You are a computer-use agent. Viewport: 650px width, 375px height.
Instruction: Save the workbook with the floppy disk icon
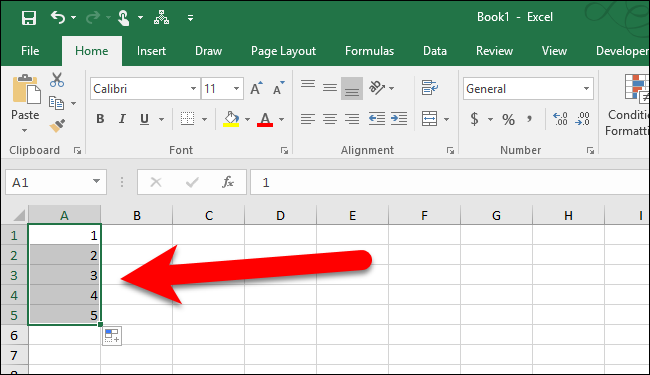click(x=29, y=18)
